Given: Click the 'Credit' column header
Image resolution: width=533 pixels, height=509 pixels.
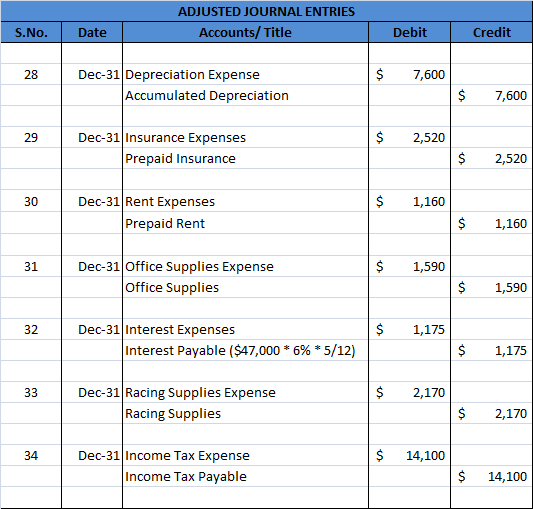Looking at the screenshot, I should (x=492, y=32).
